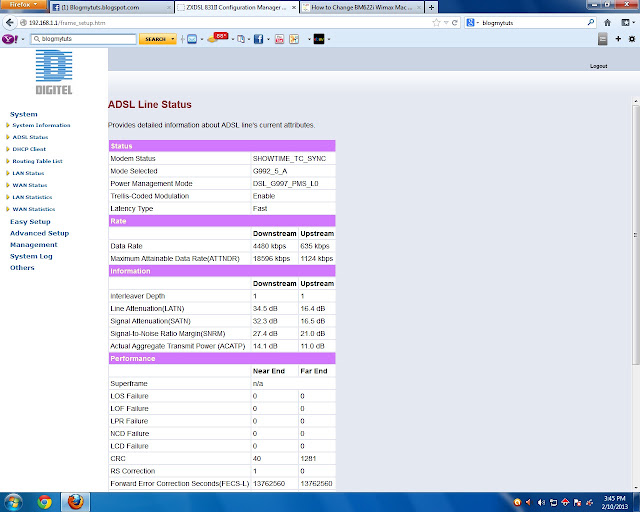The width and height of the screenshot is (640, 512).
Task: Click the gray panel icon on Yahoo toolbar
Action: pos(602,39)
